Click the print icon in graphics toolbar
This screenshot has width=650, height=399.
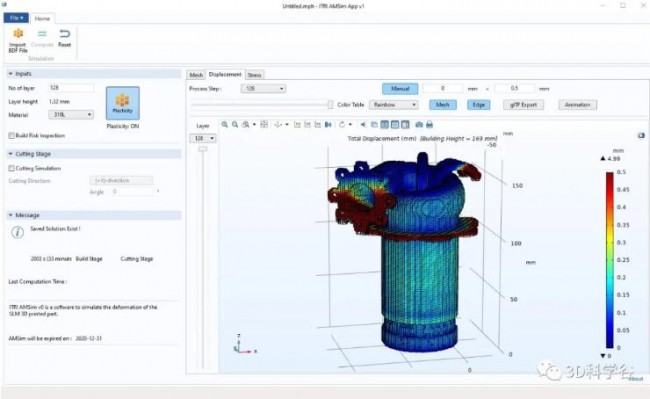click(429, 125)
